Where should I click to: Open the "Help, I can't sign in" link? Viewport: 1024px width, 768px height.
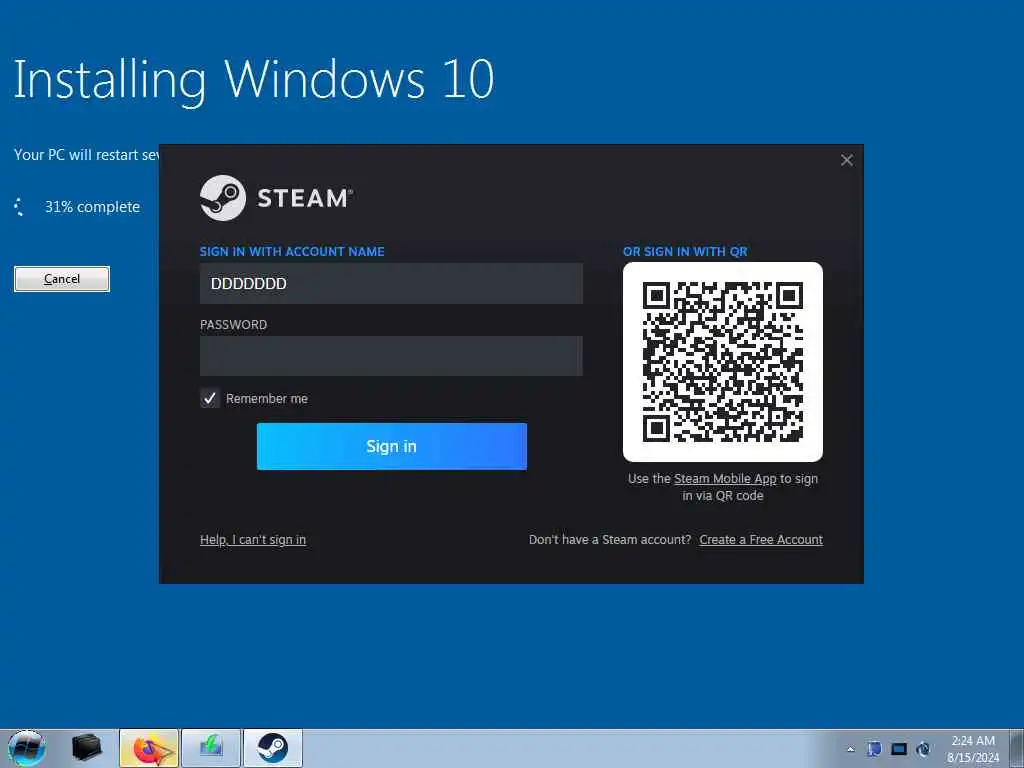pyautogui.click(x=253, y=539)
